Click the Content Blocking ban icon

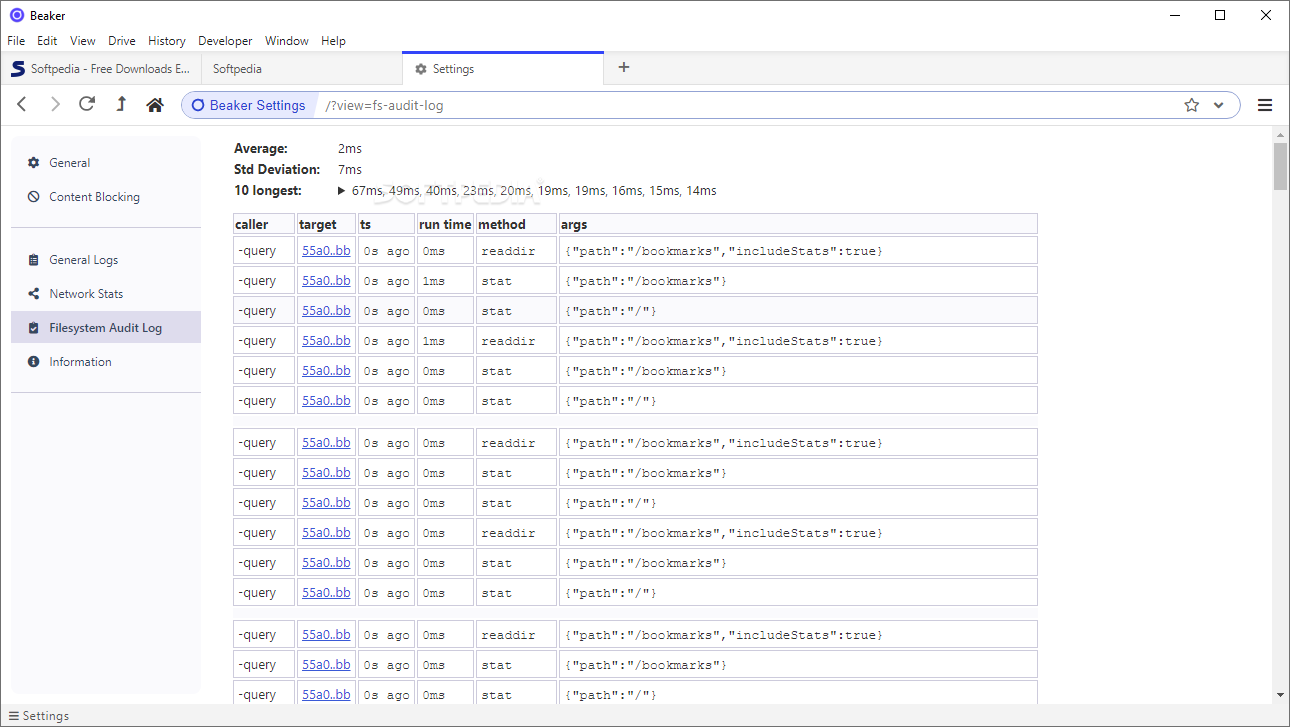pyautogui.click(x=34, y=197)
